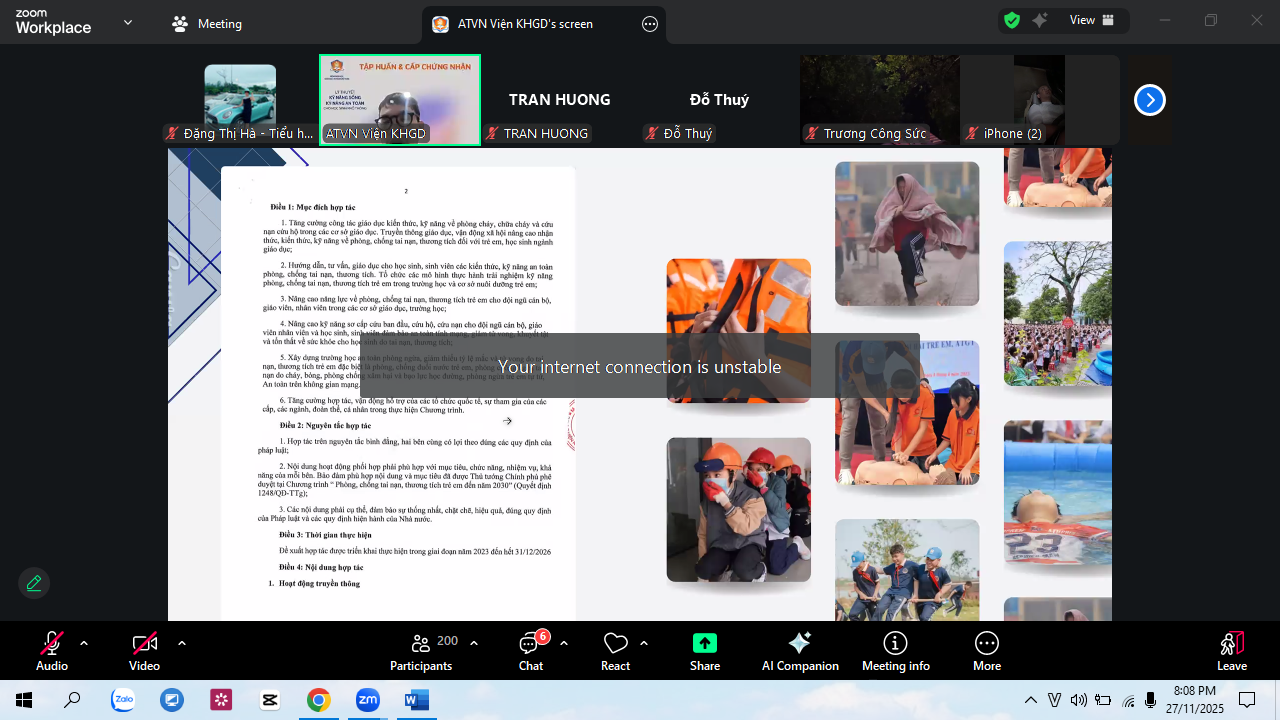The image size is (1280, 720).
Task: Turn on camera with Video button
Action: pos(144,651)
